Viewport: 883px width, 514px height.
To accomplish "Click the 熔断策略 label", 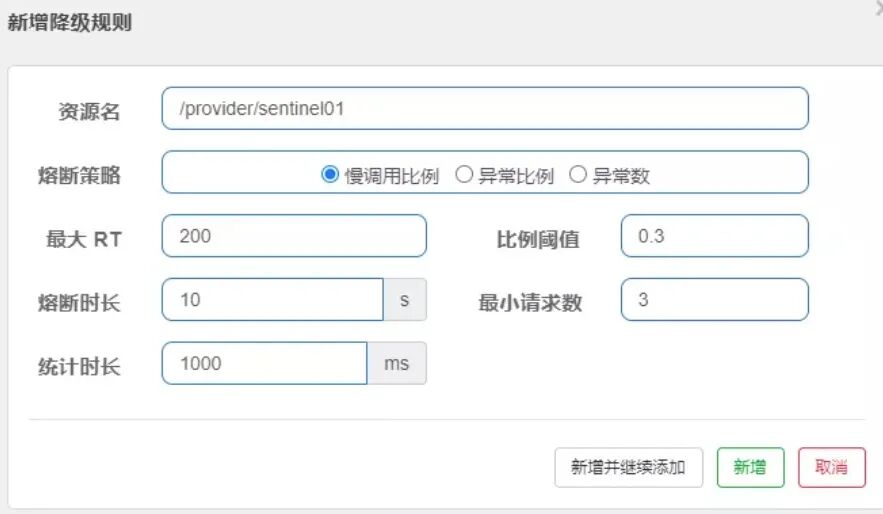I will (79, 175).
